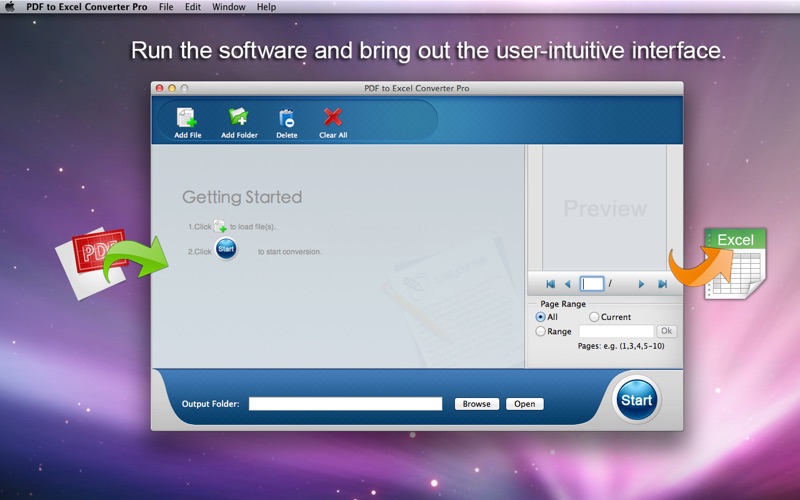The image size is (800, 500).
Task: Open the File menu
Action: point(166,7)
